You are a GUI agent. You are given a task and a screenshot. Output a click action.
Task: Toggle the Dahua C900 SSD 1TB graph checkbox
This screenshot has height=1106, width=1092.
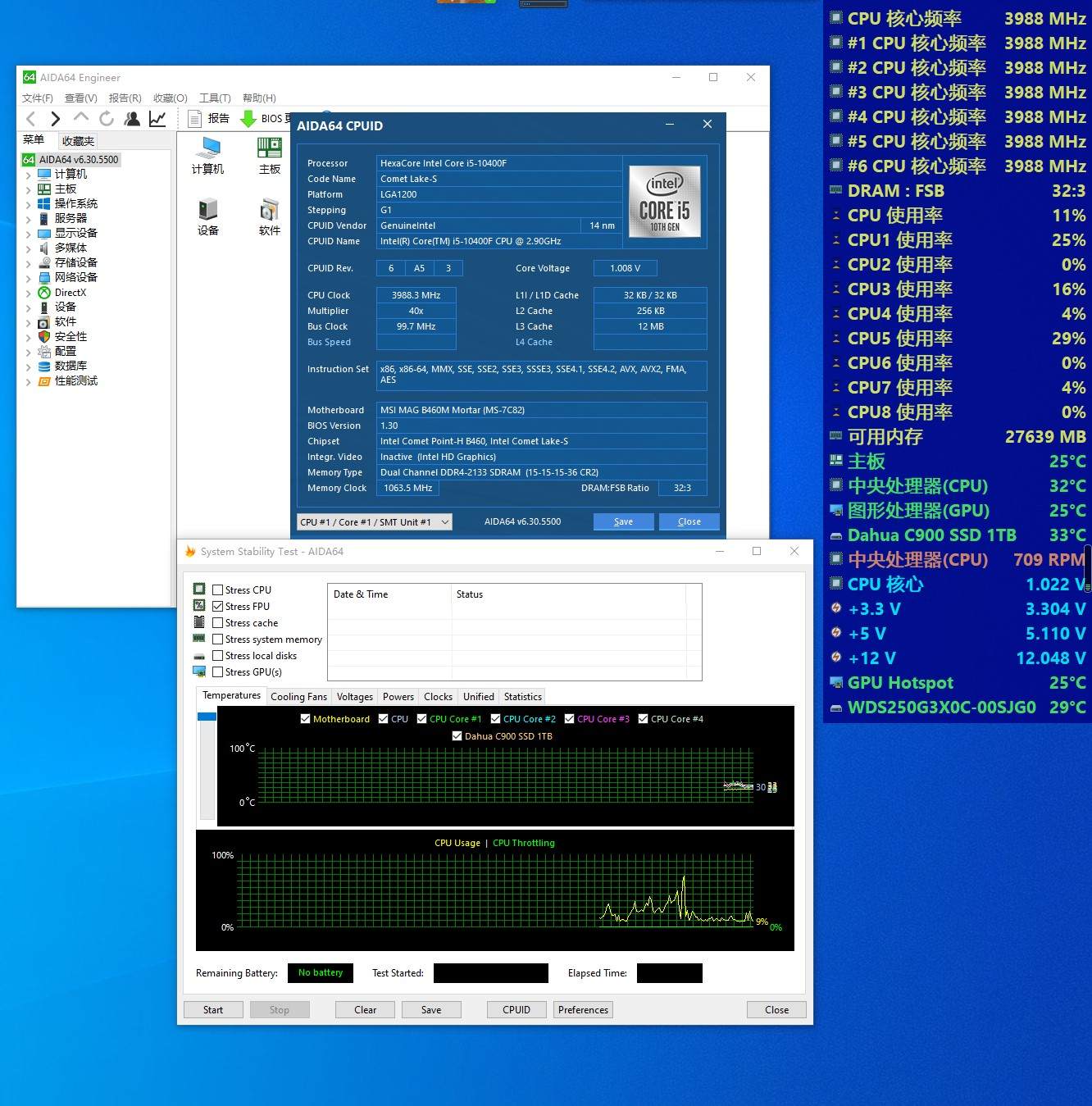pyautogui.click(x=457, y=736)
